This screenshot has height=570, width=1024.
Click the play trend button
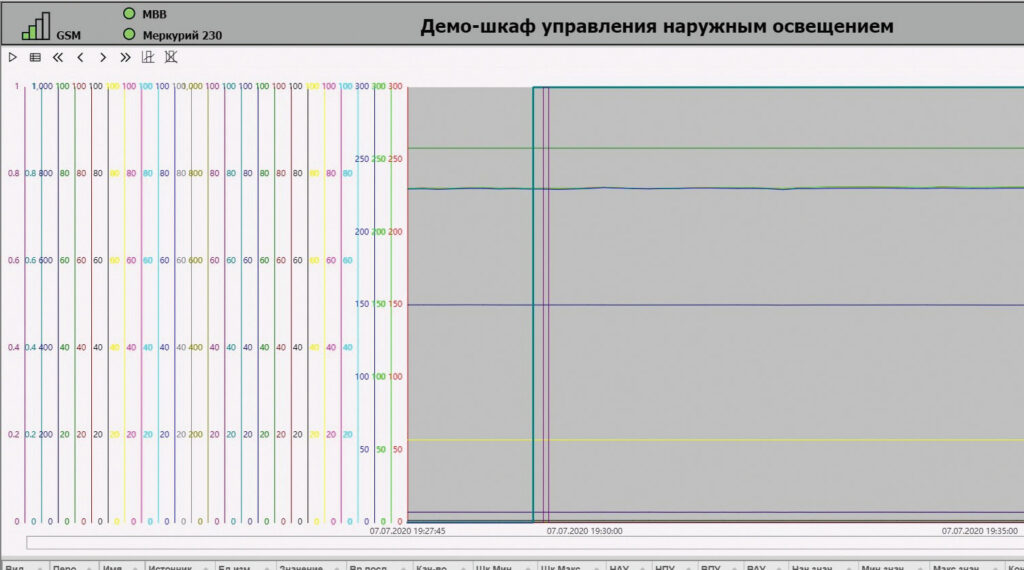click(x=13, y=58)
